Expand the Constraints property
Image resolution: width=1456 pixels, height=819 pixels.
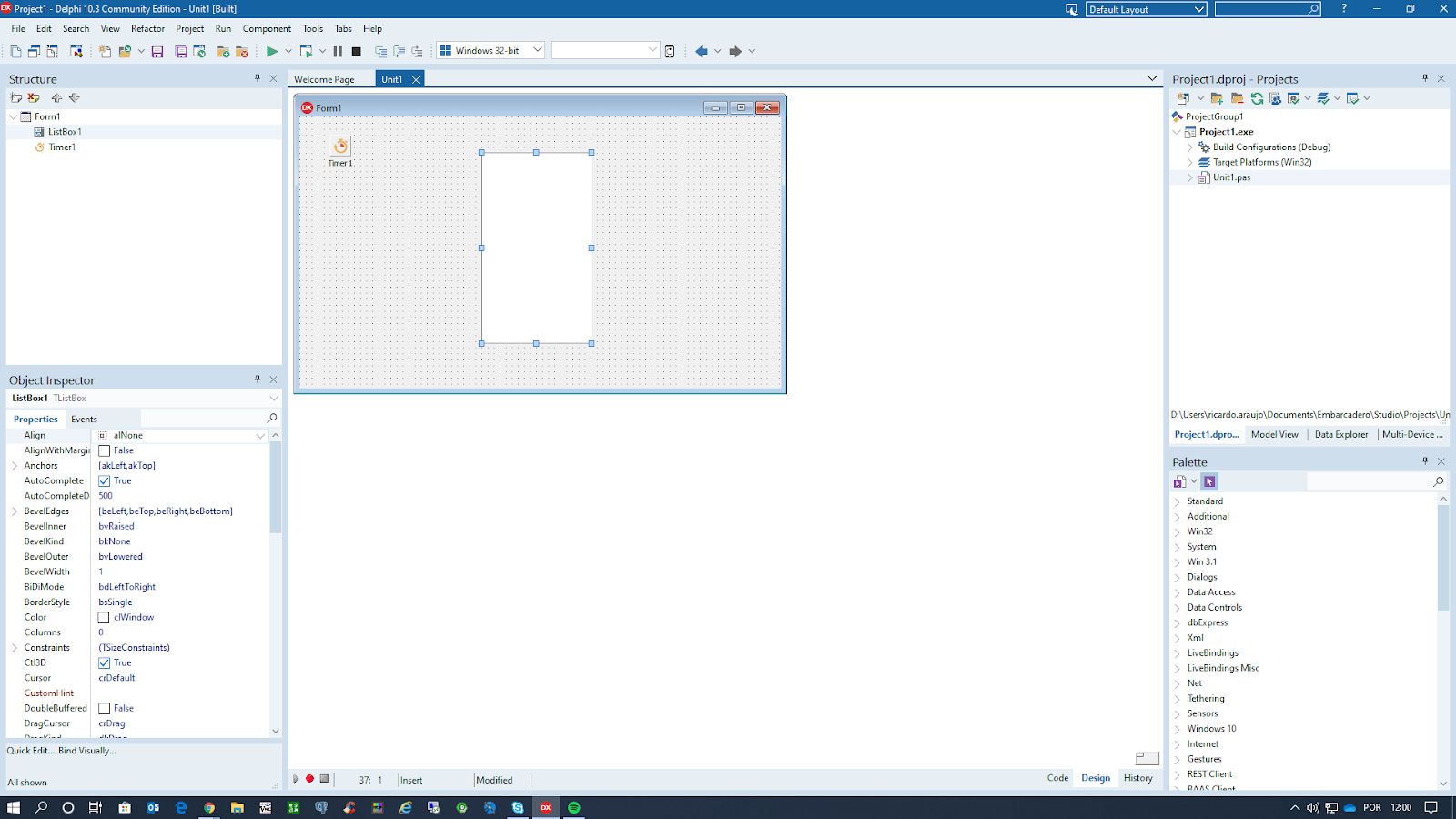(15, 648)
